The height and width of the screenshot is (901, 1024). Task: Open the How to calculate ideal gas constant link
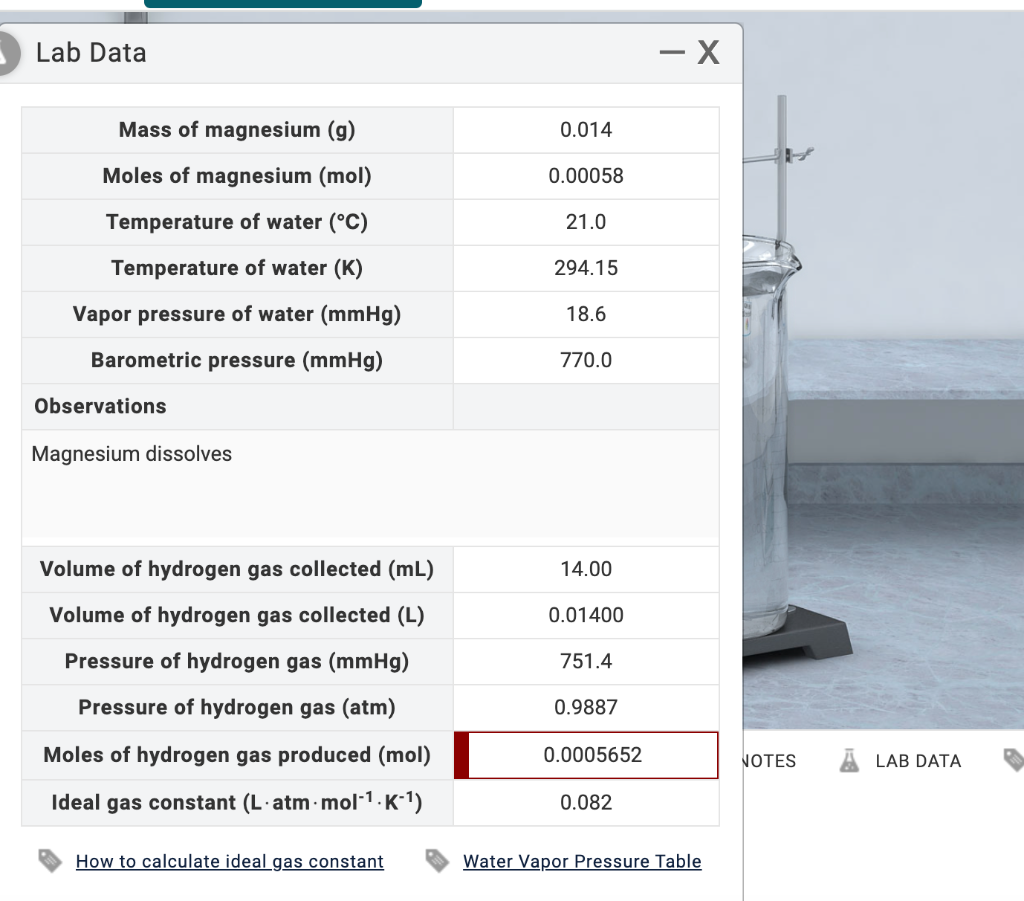[x=230, y=861]
